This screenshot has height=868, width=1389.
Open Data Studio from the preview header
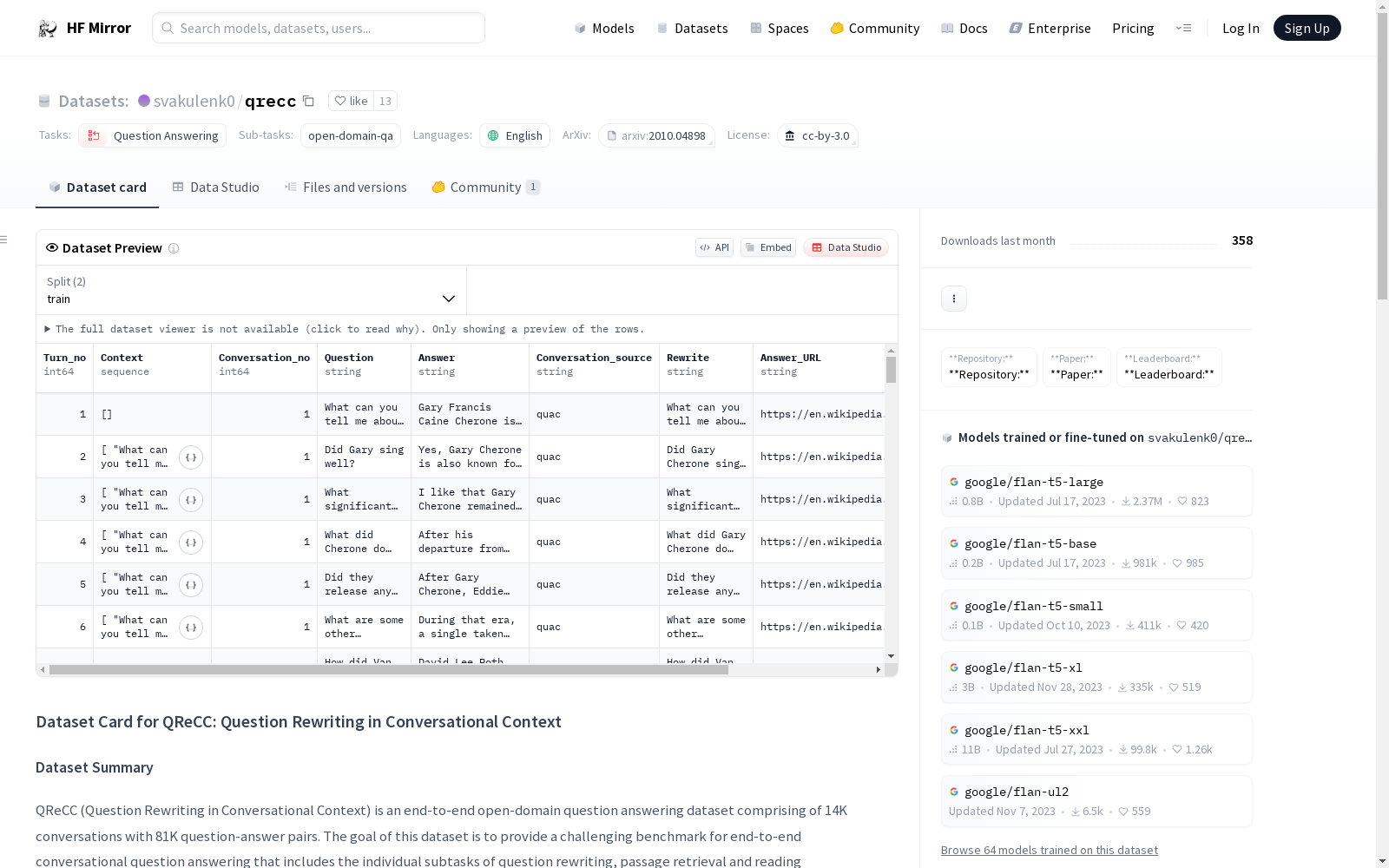point(846,247)
